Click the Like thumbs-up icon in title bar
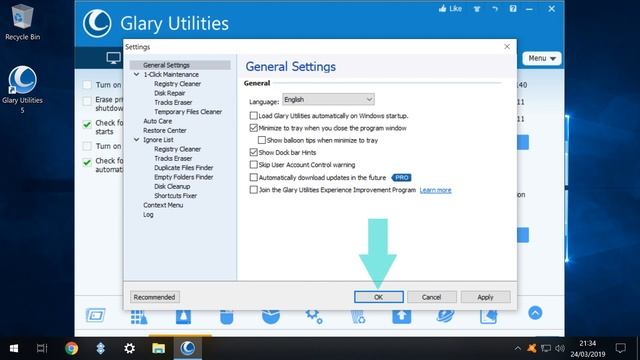Image resolution: width=640 pixels, height=360 pixels. click(442, 9)
